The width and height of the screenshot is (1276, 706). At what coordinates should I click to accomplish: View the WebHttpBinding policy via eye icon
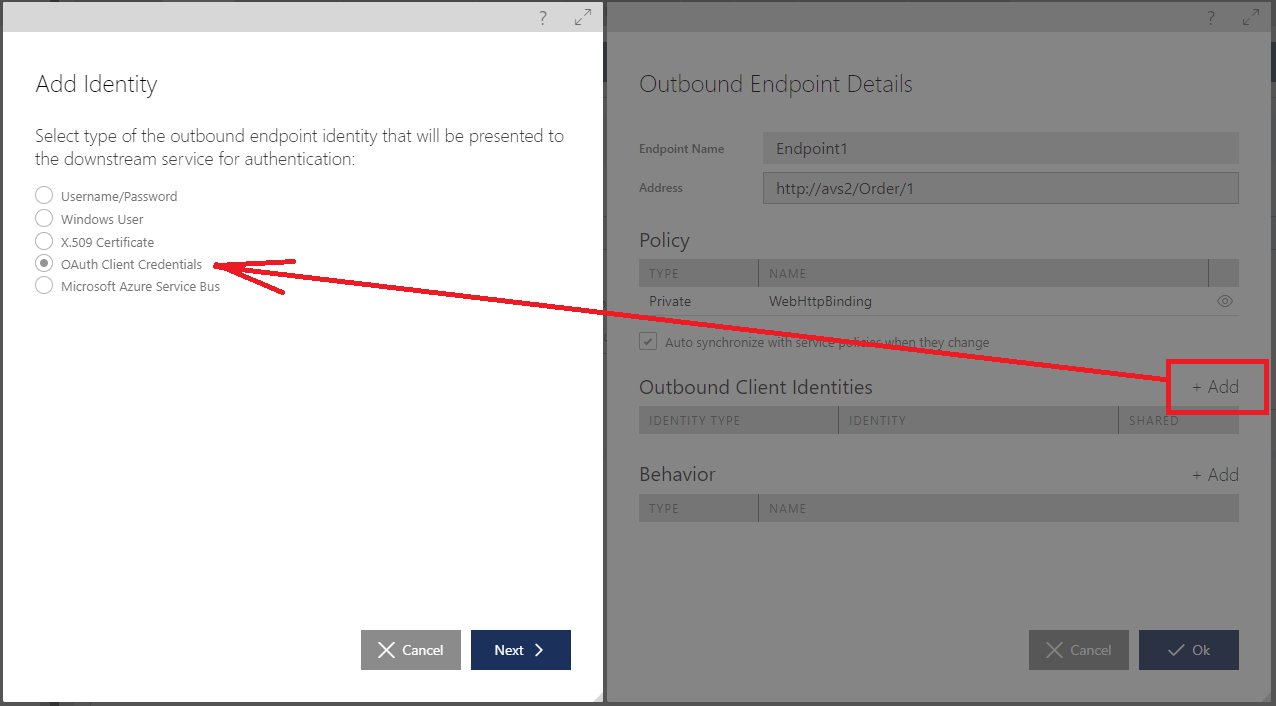pyautogui.click(x=1225, y=301)
